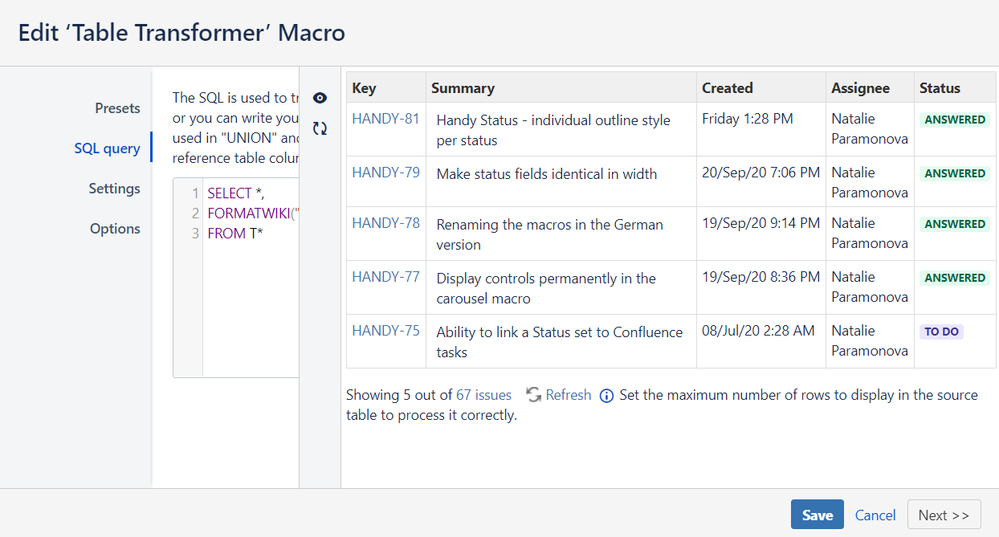
Task: Open the HANDY-79 issue link
Action: point(386,172)
